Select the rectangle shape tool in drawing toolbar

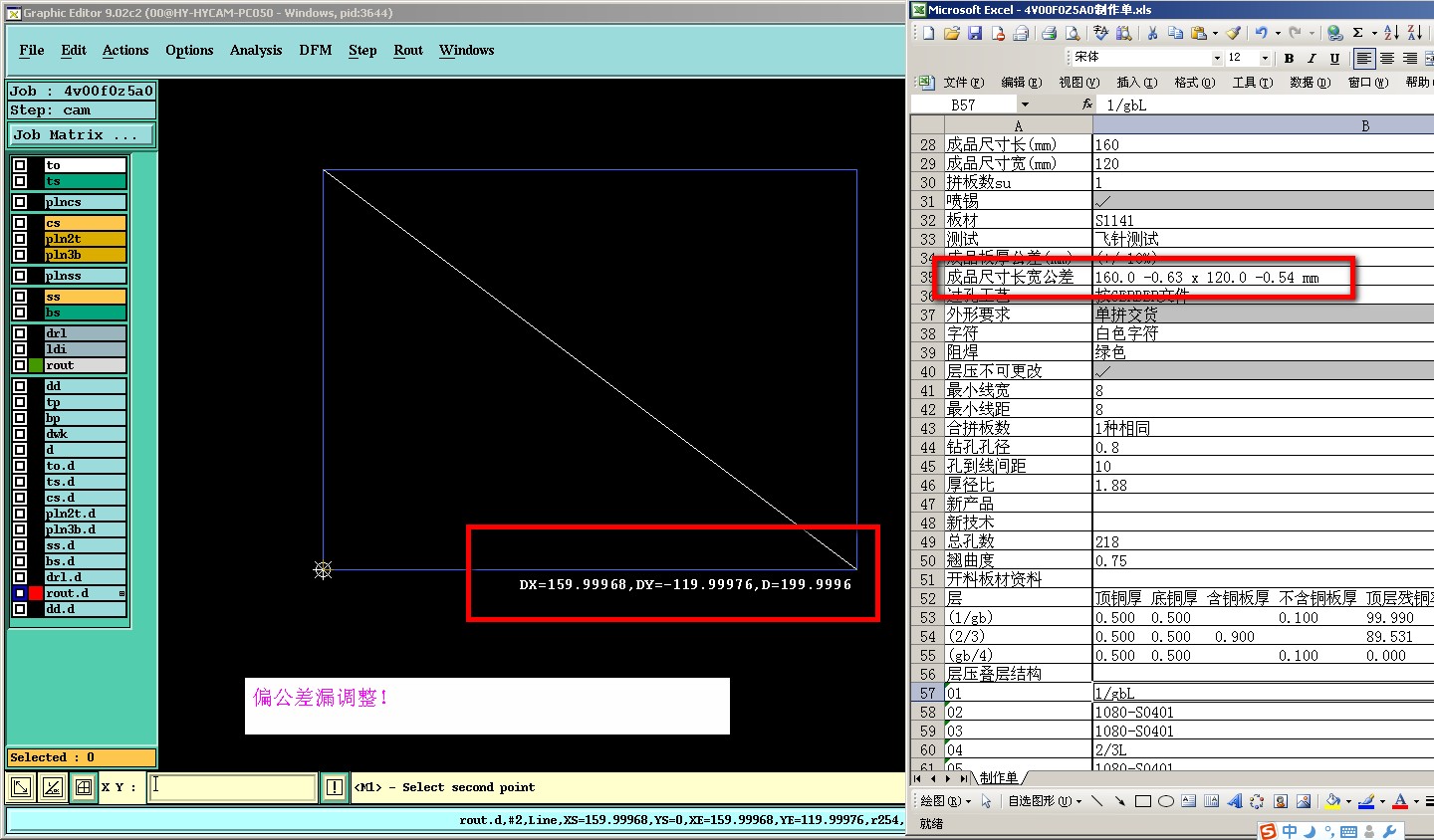(x=1142, y=800)
